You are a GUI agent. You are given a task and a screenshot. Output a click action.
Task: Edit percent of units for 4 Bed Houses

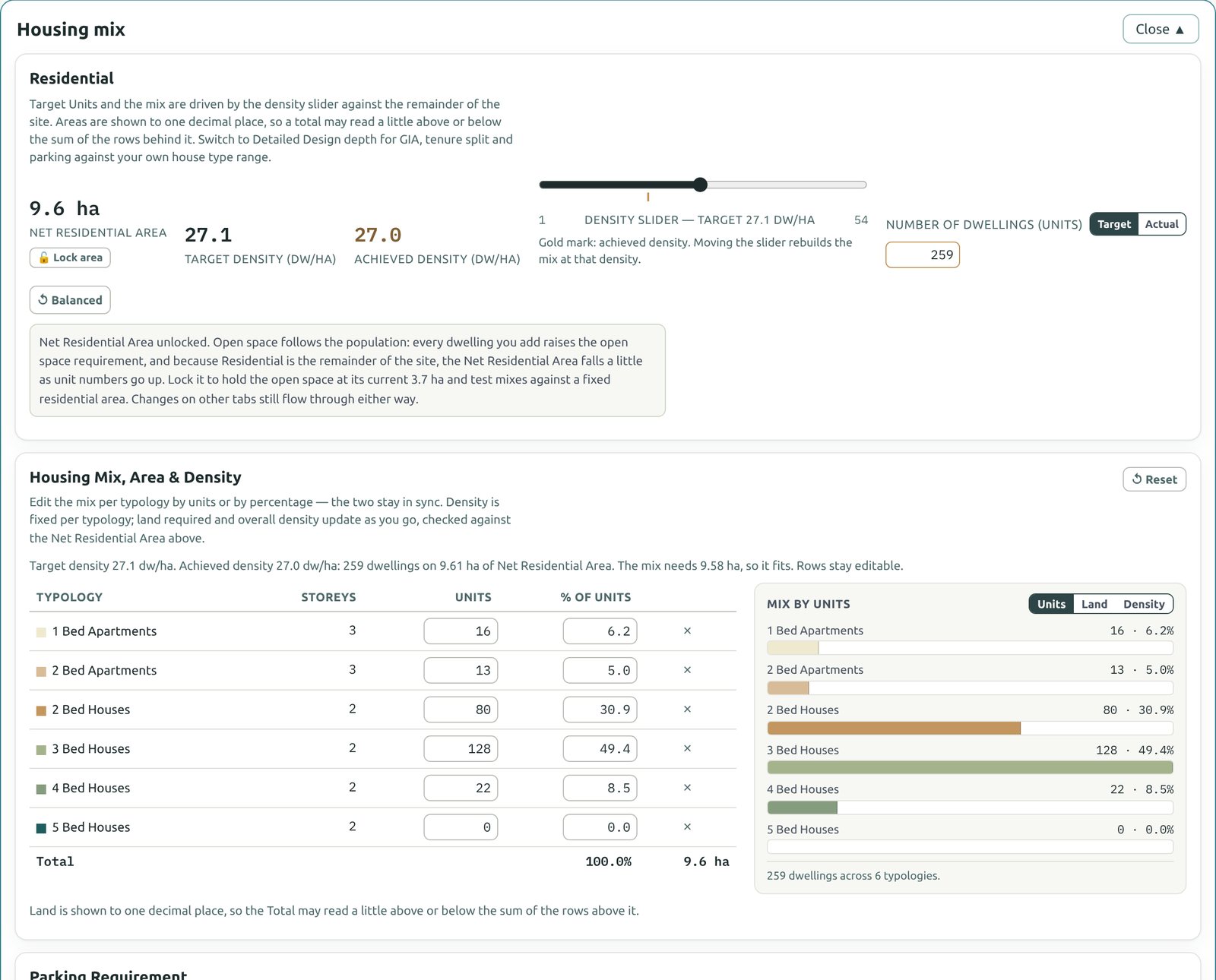point(600,788)
